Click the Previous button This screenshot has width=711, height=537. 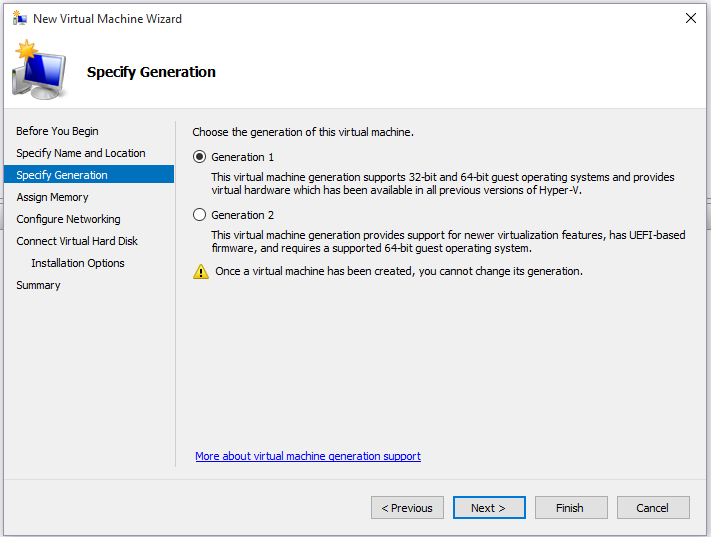(x=407, y=508)
